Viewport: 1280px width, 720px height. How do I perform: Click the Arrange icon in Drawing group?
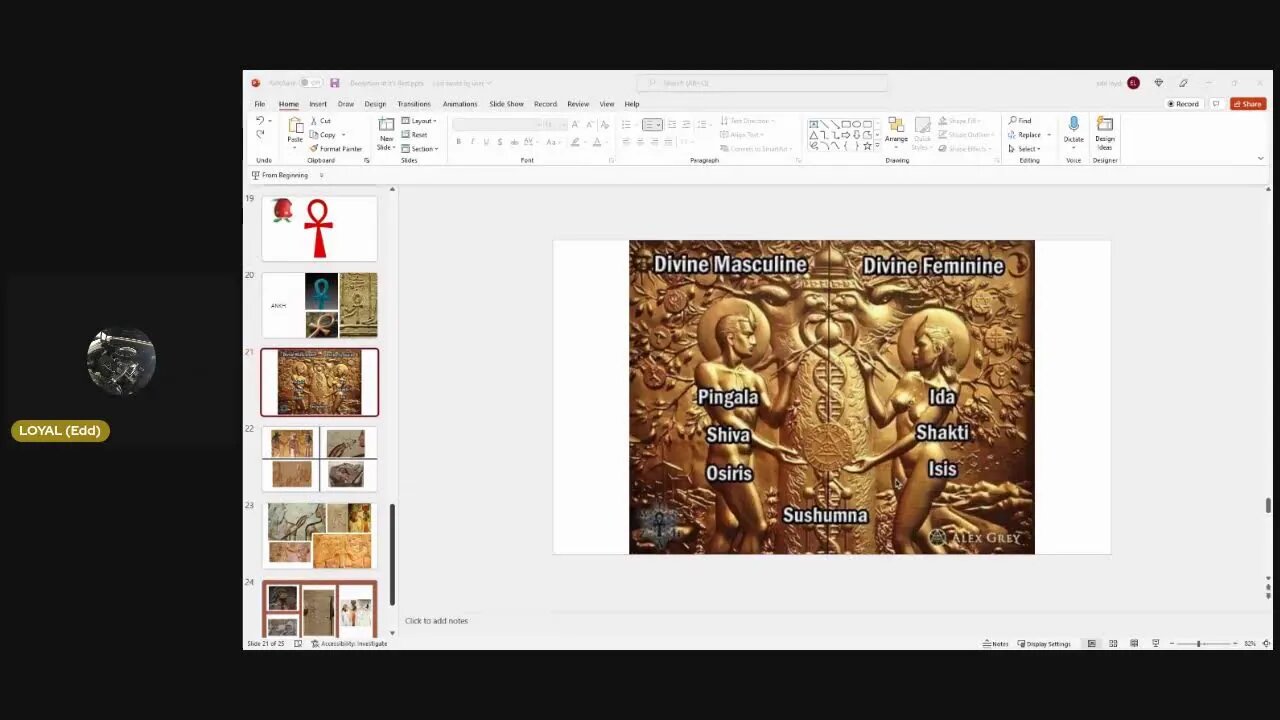896,125
